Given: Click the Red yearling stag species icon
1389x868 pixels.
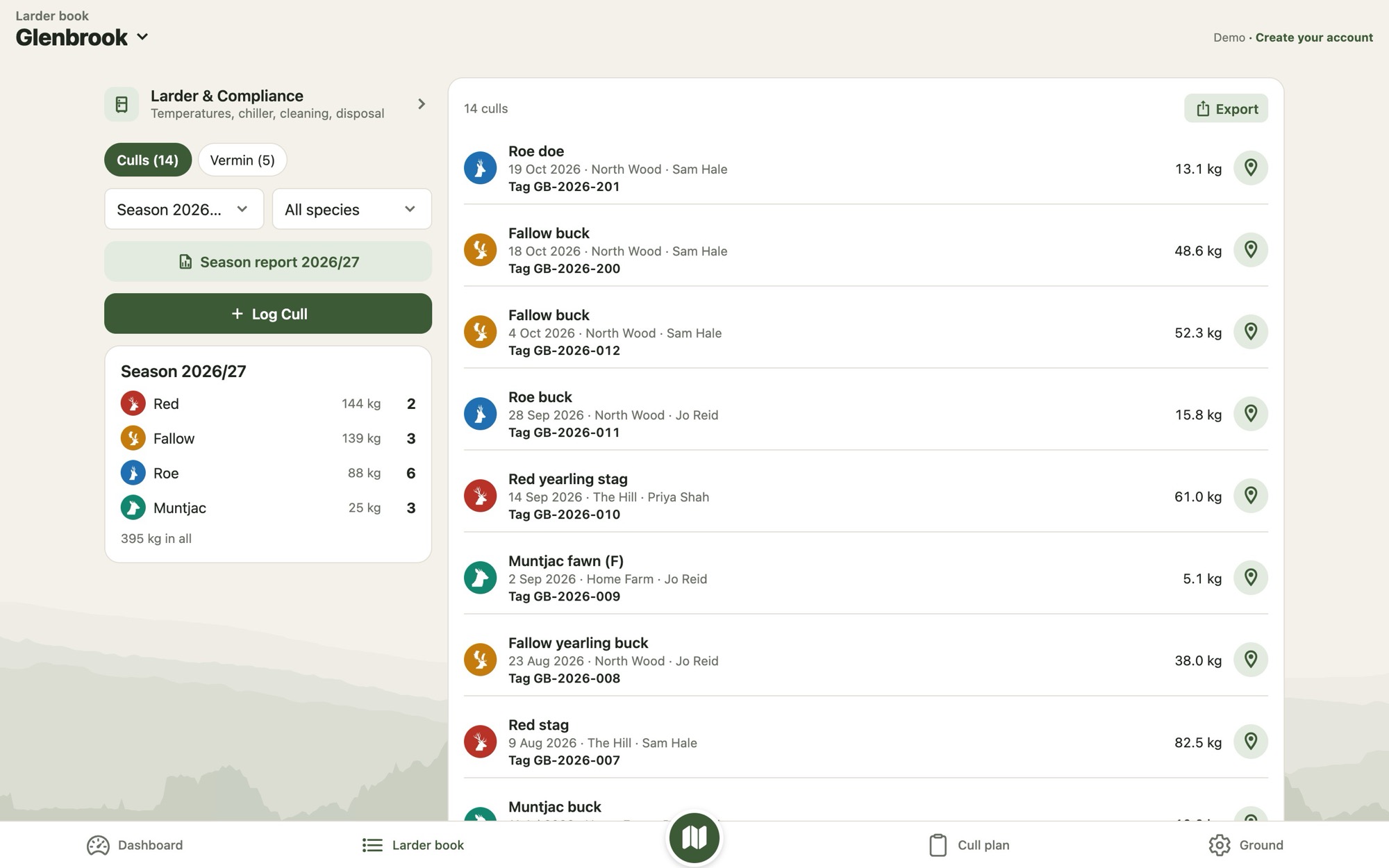Looking at the screenshot, I should [480, 496].
